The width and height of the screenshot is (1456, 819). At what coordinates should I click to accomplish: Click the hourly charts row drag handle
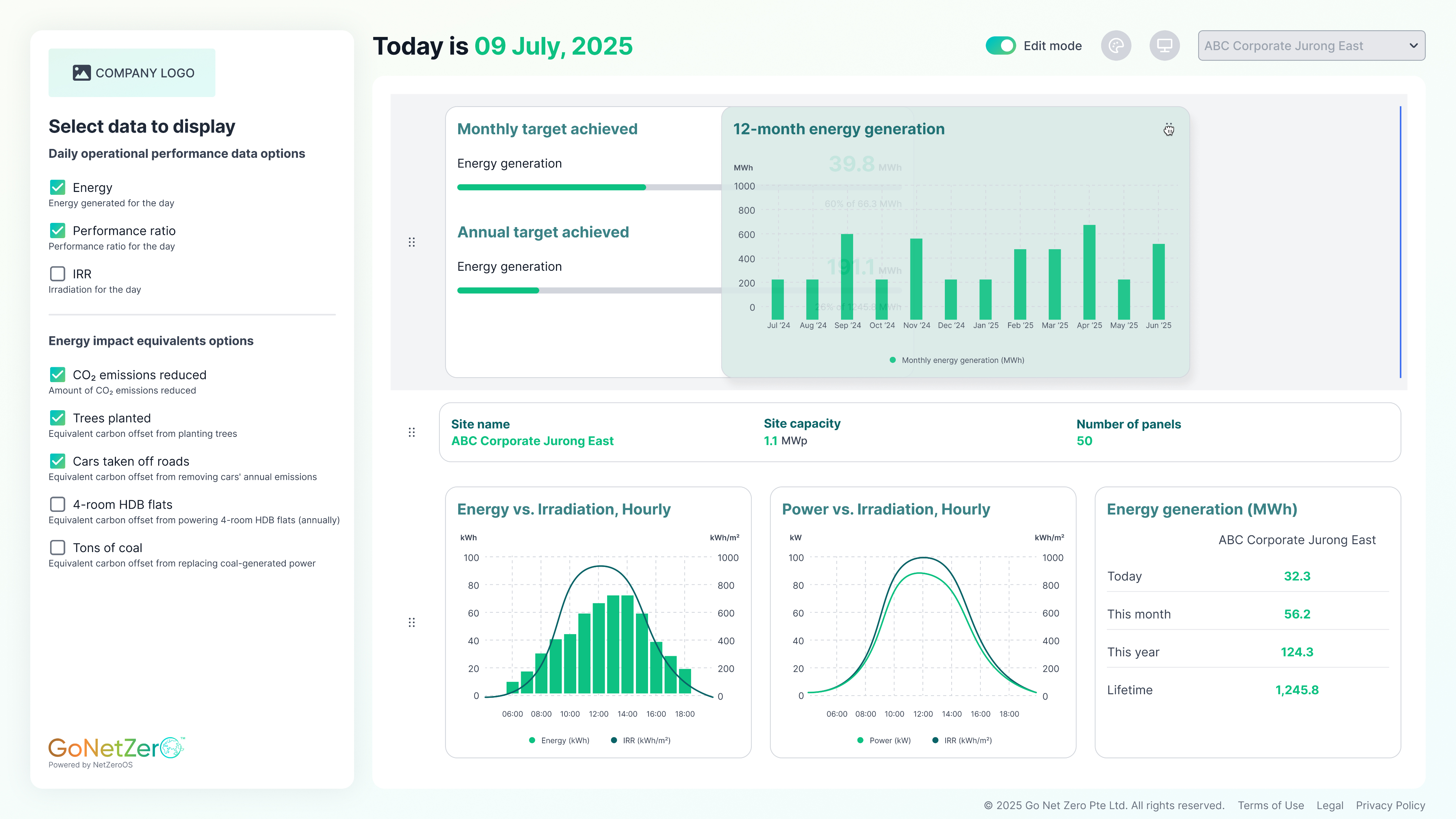[x=412, y=622]
